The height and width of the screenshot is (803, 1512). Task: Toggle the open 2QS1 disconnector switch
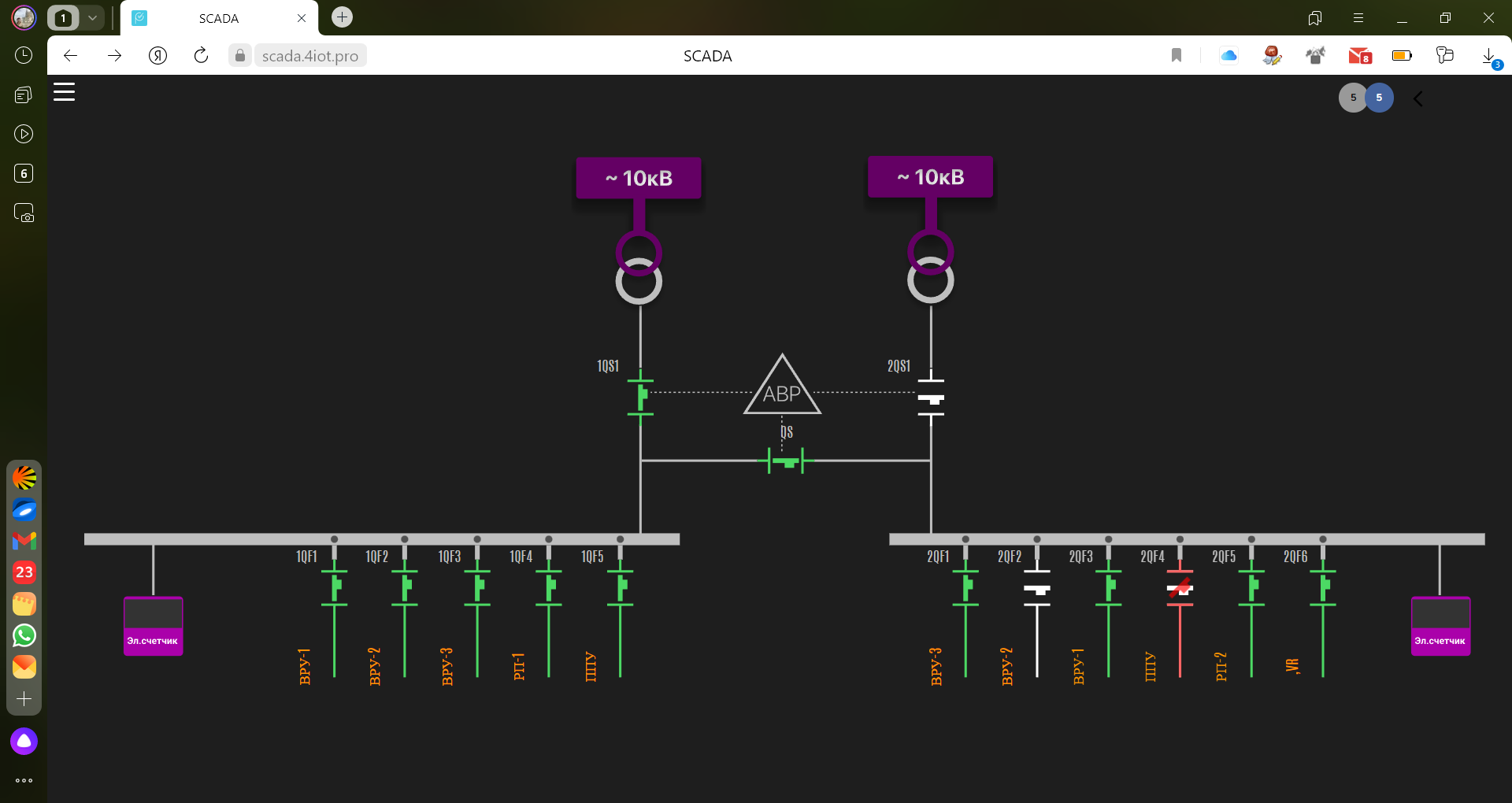(x=931, y=398)
